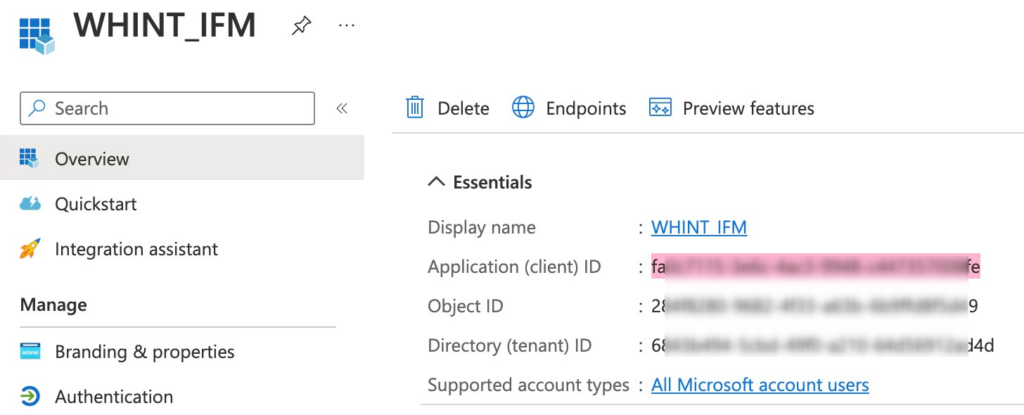Click the magnifier icon in search box

[37, 108]
